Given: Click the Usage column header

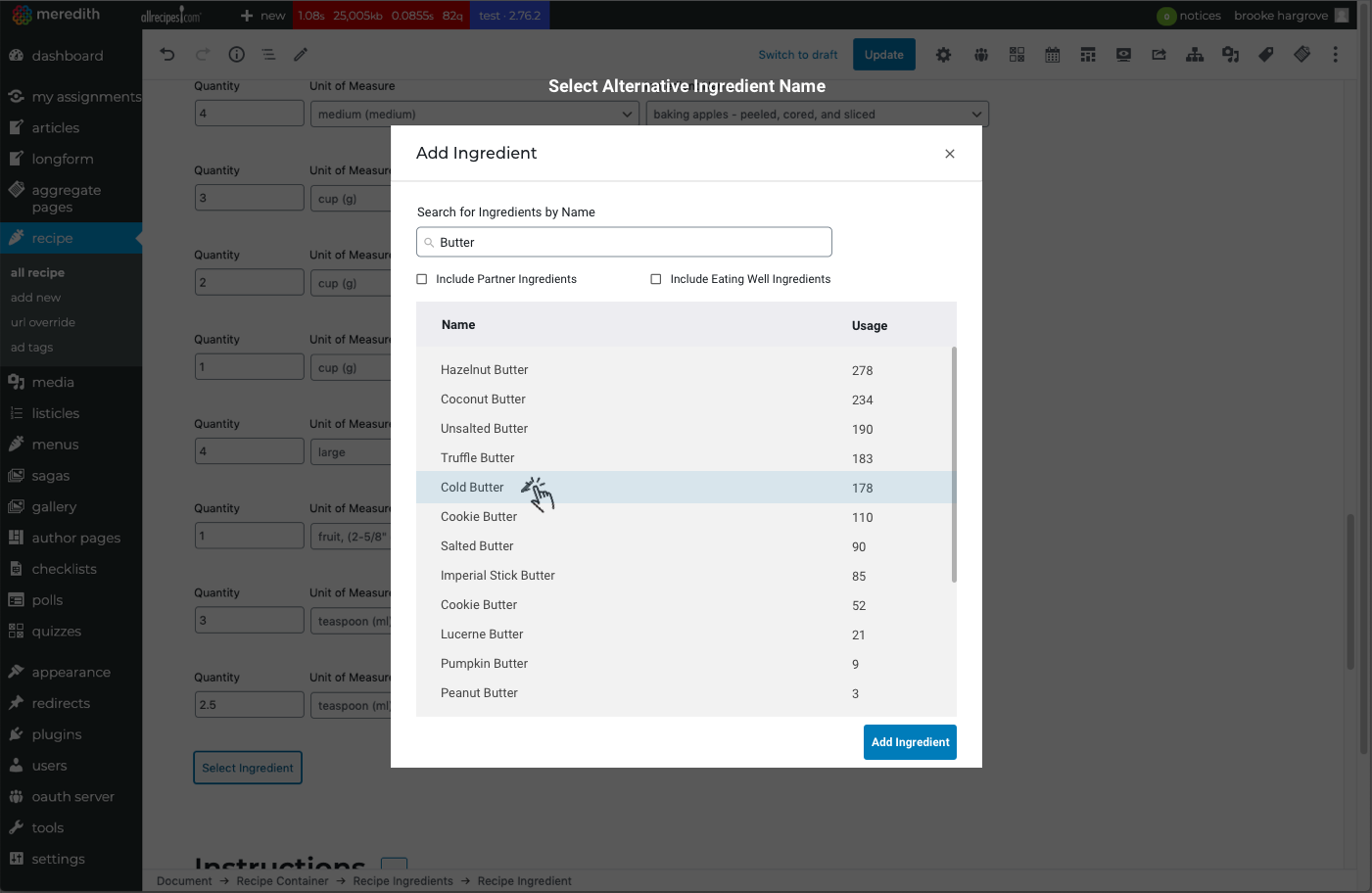Looking at the screenshot, I should 870,326.
